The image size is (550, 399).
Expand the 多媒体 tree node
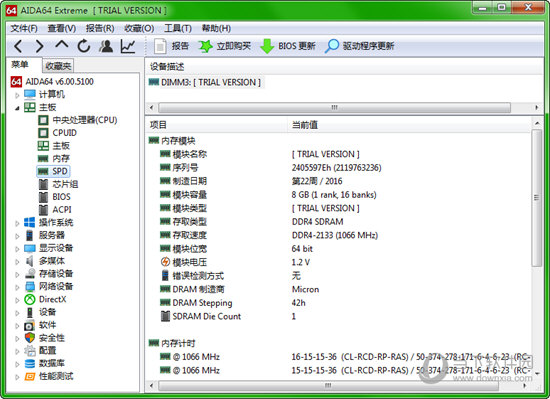[x=17, y=261]
